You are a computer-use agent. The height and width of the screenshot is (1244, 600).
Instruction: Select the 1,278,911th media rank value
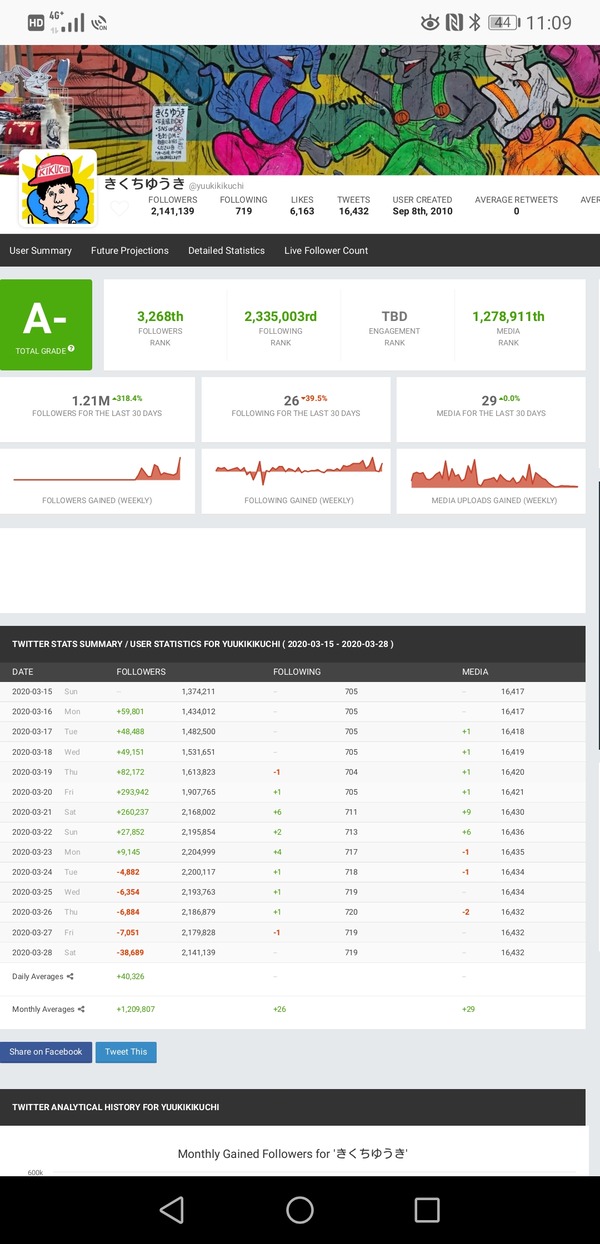[x=508, y=316]
